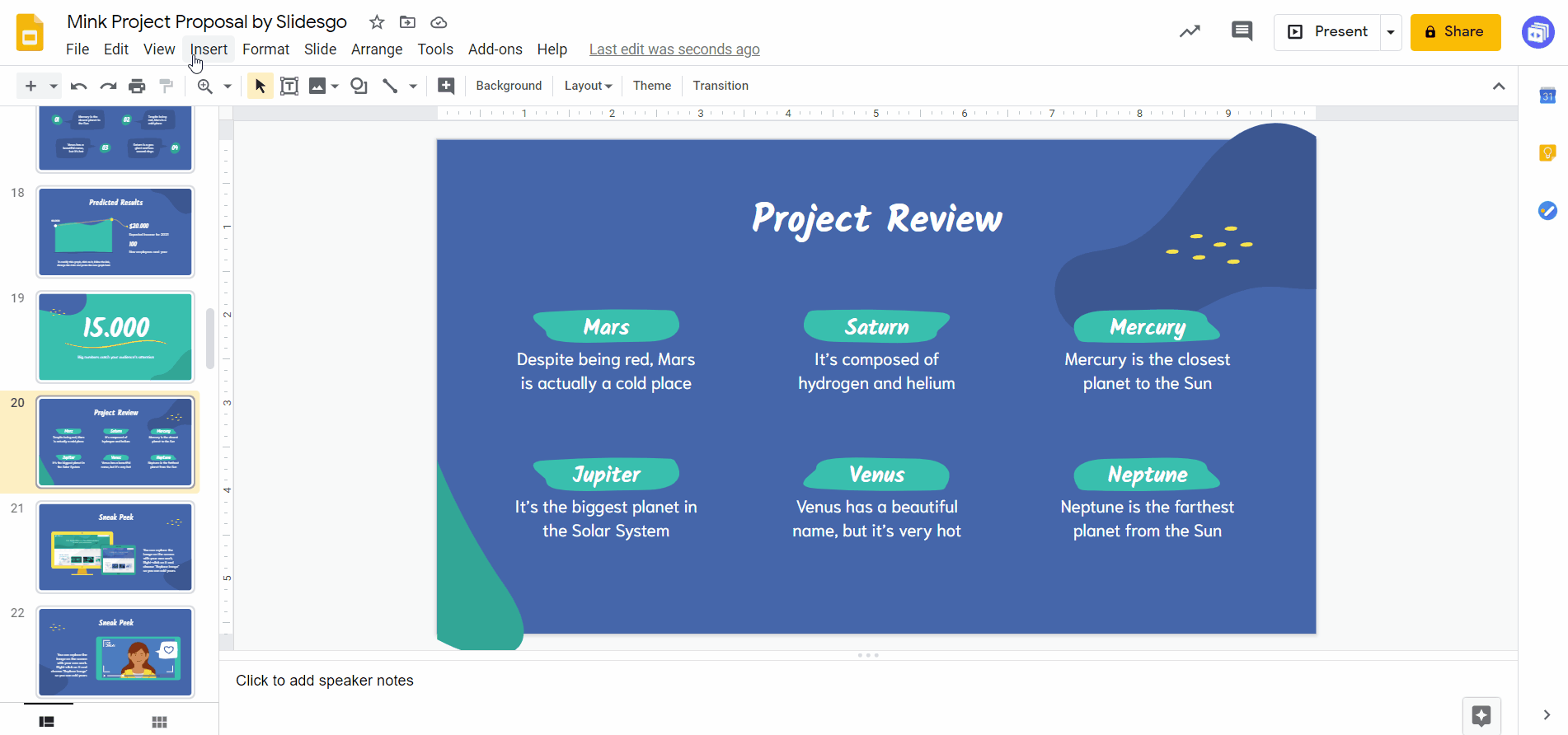
Task: Select the Shape tool
Action: tap(359, 86)
